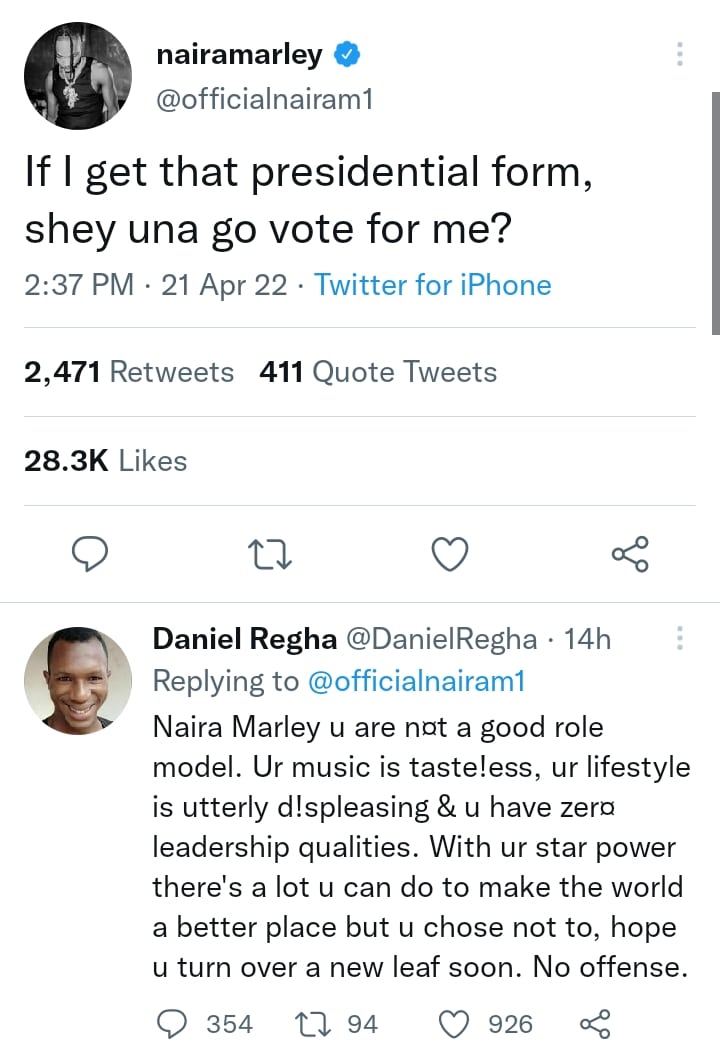Click the blue verified badge beside nairamarley
720x1053 pixels.
coord(347,55)
